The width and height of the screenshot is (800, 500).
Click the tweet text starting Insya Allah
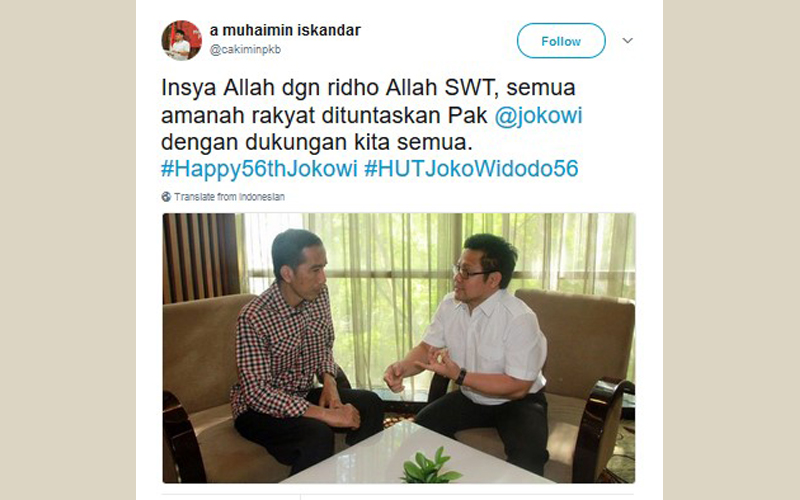[x=372, y=128]
